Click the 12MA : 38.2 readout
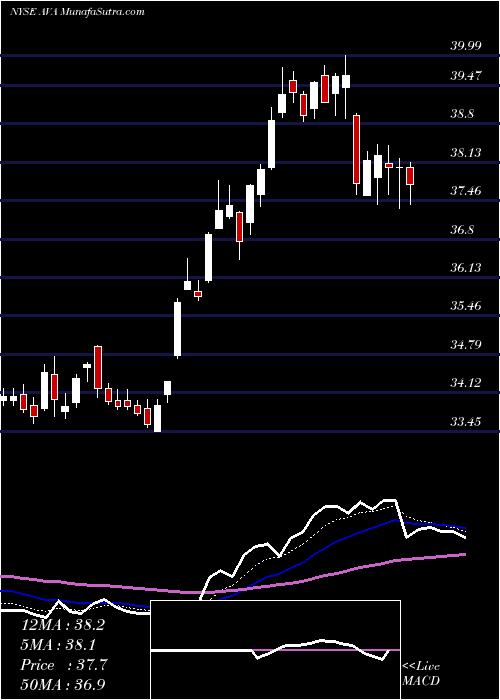The height and width of the screenshot is (700, 500). (63, 625)
